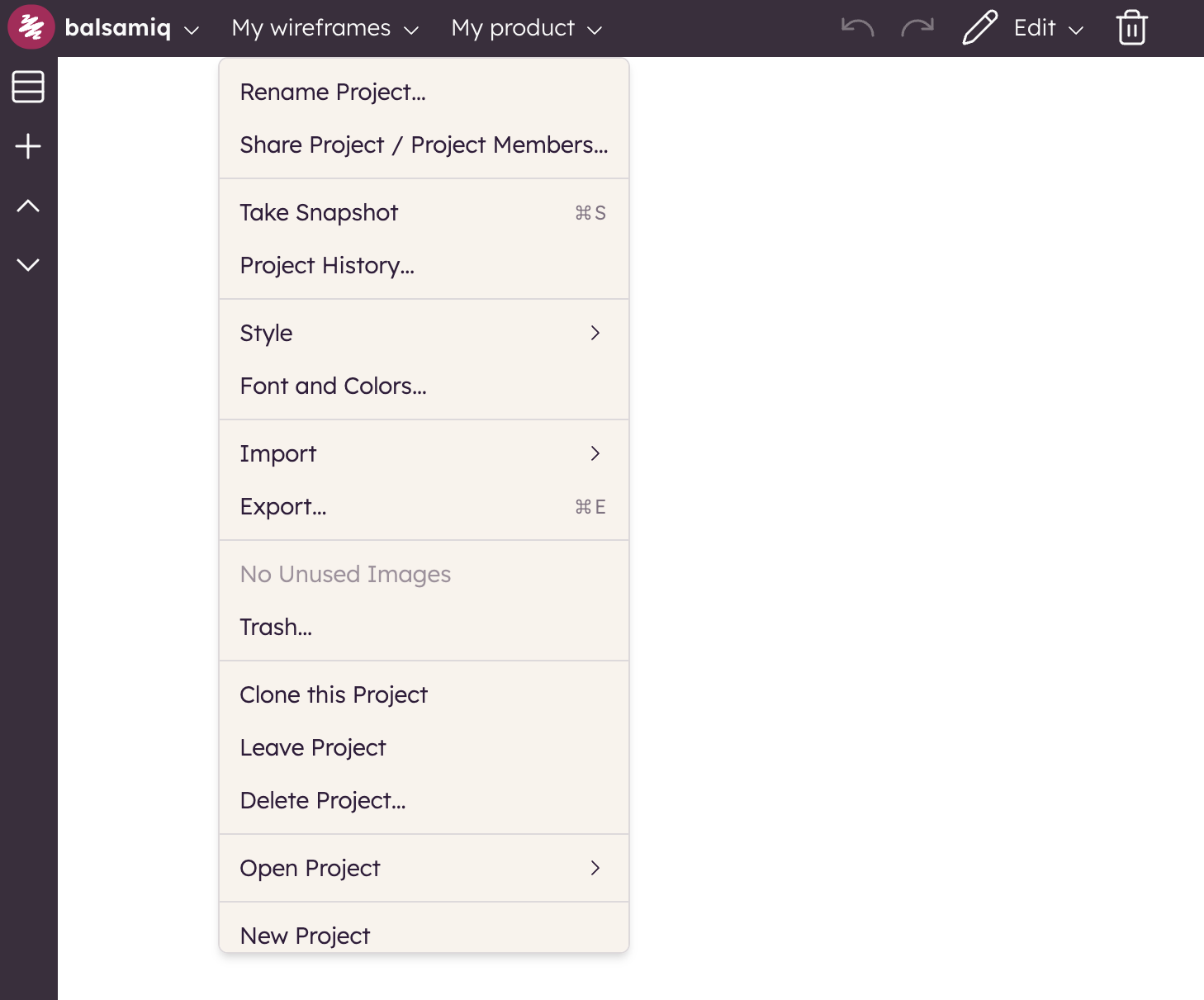Click the down chevron icon in the sidebar

(x=28, y=264)
